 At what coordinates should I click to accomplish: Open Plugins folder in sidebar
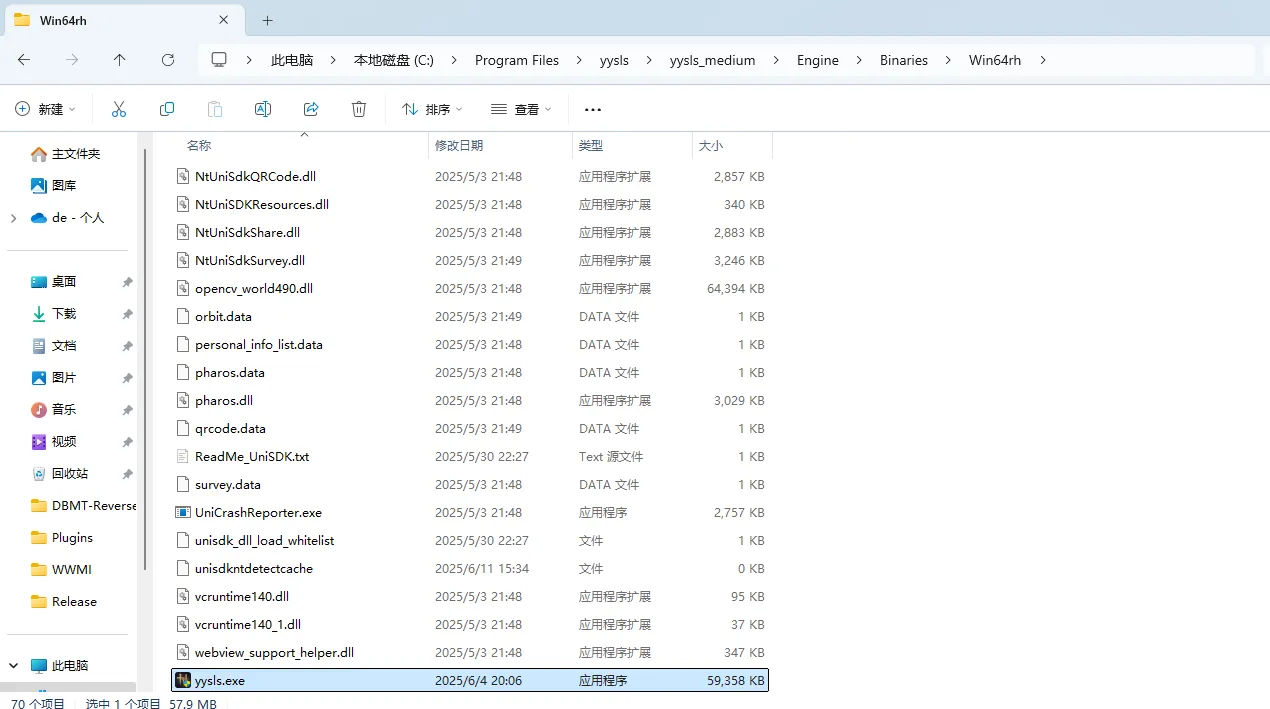click(61, 537)
